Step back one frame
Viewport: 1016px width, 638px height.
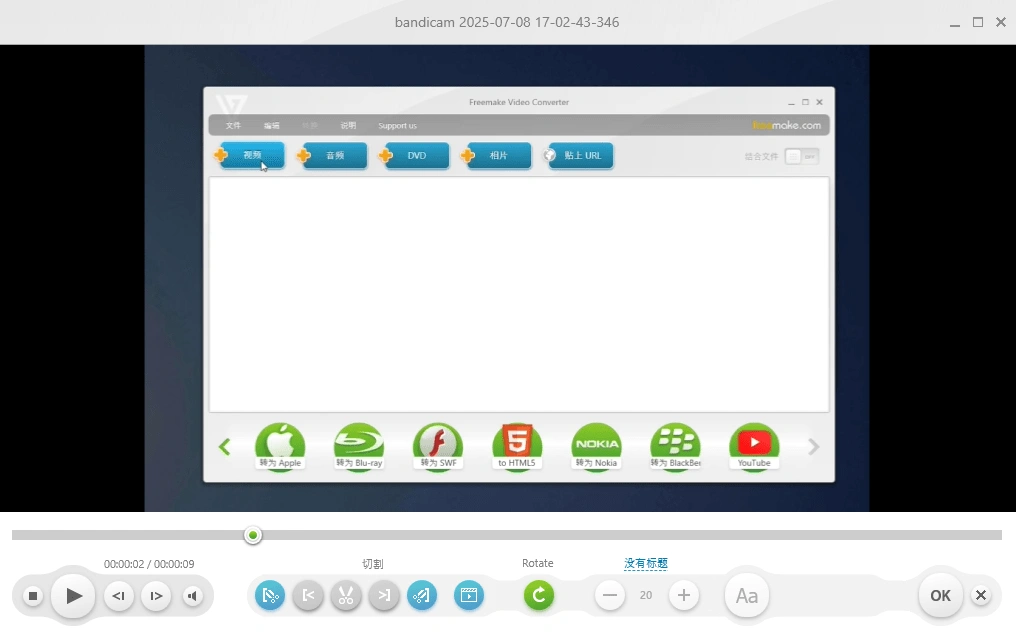[118, 596]
